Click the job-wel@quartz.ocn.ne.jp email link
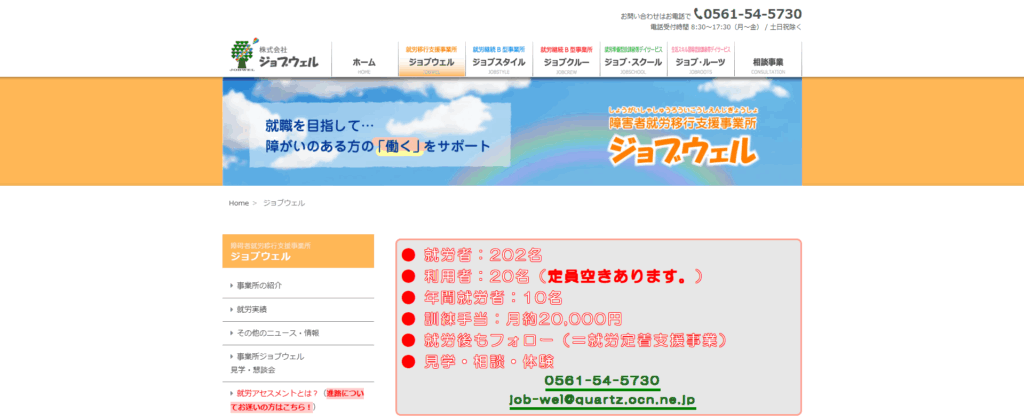Image resolution: width=1024 pixels, height=420 pixels. [602, 400]
